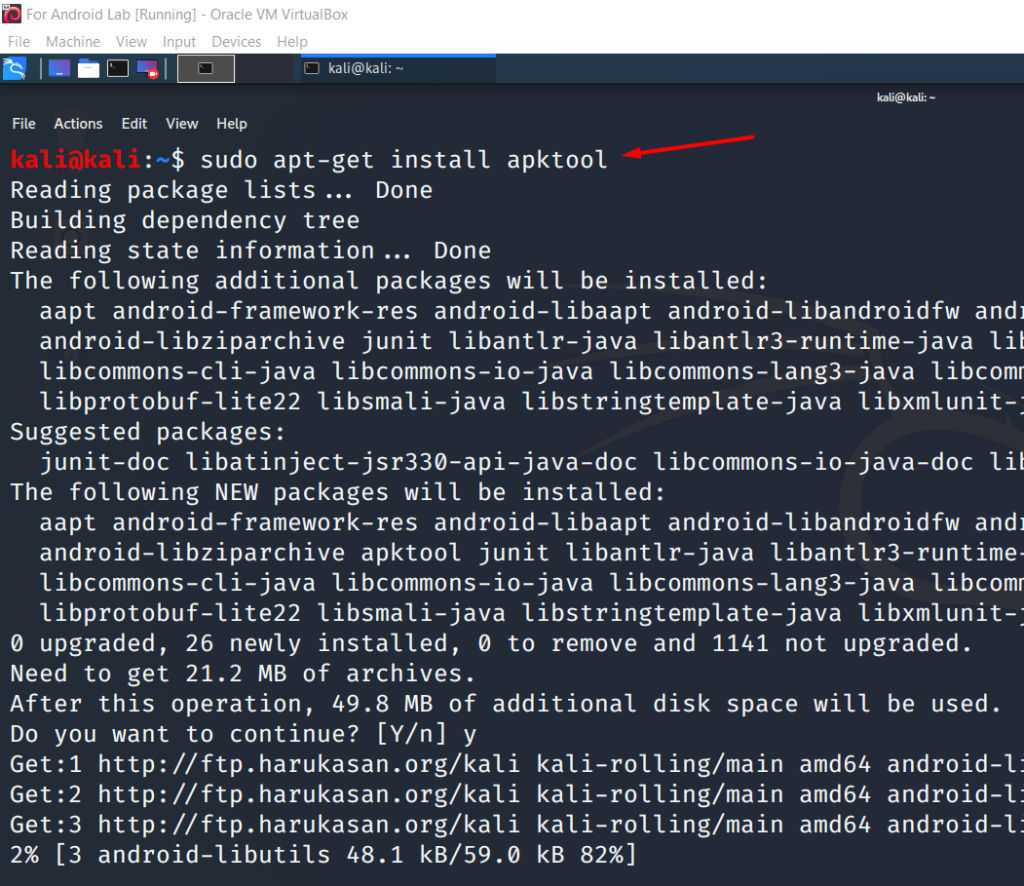Image resolution: width=1024 pixels, height=886 pixels.
Task: Open the screen recorder panel icon
Action: pyautogui.click(x=148, y=69)
